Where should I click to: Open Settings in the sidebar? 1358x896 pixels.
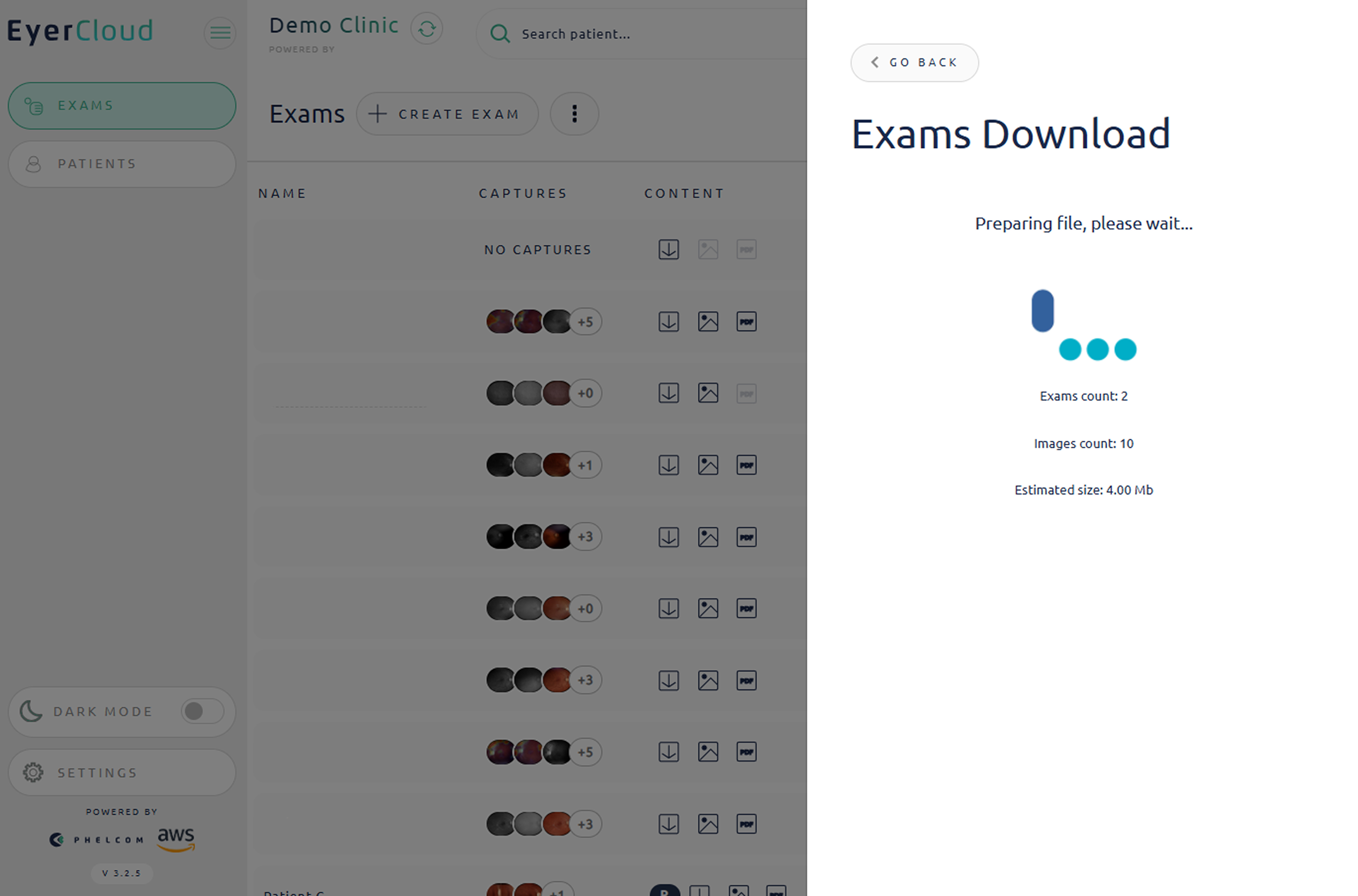tap(122, 773)
